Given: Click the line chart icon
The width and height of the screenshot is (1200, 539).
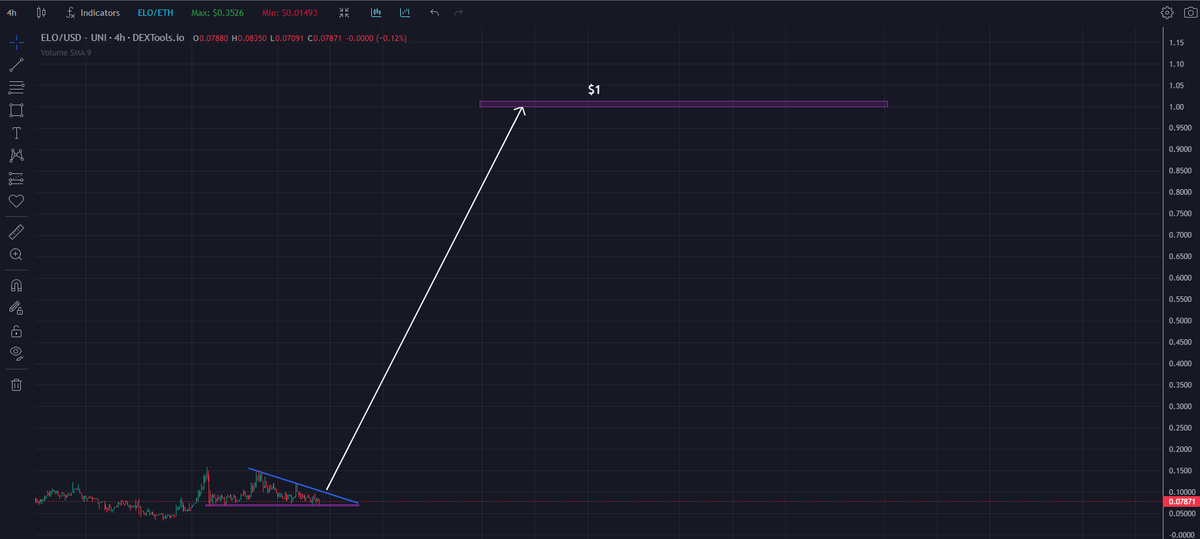Looking at the screenshot, I should click(404, 13).
